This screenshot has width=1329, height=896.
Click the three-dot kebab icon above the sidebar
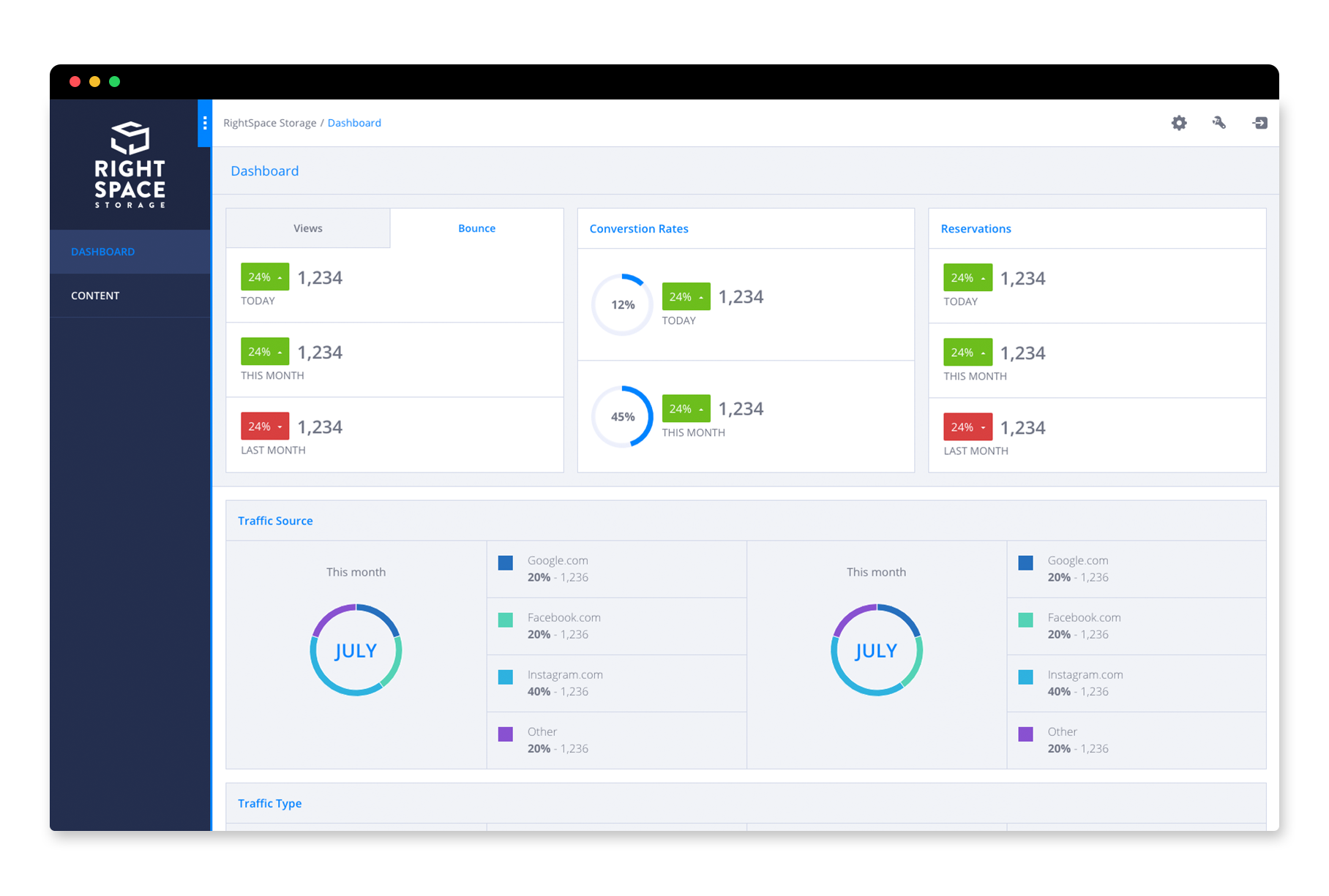204,123
